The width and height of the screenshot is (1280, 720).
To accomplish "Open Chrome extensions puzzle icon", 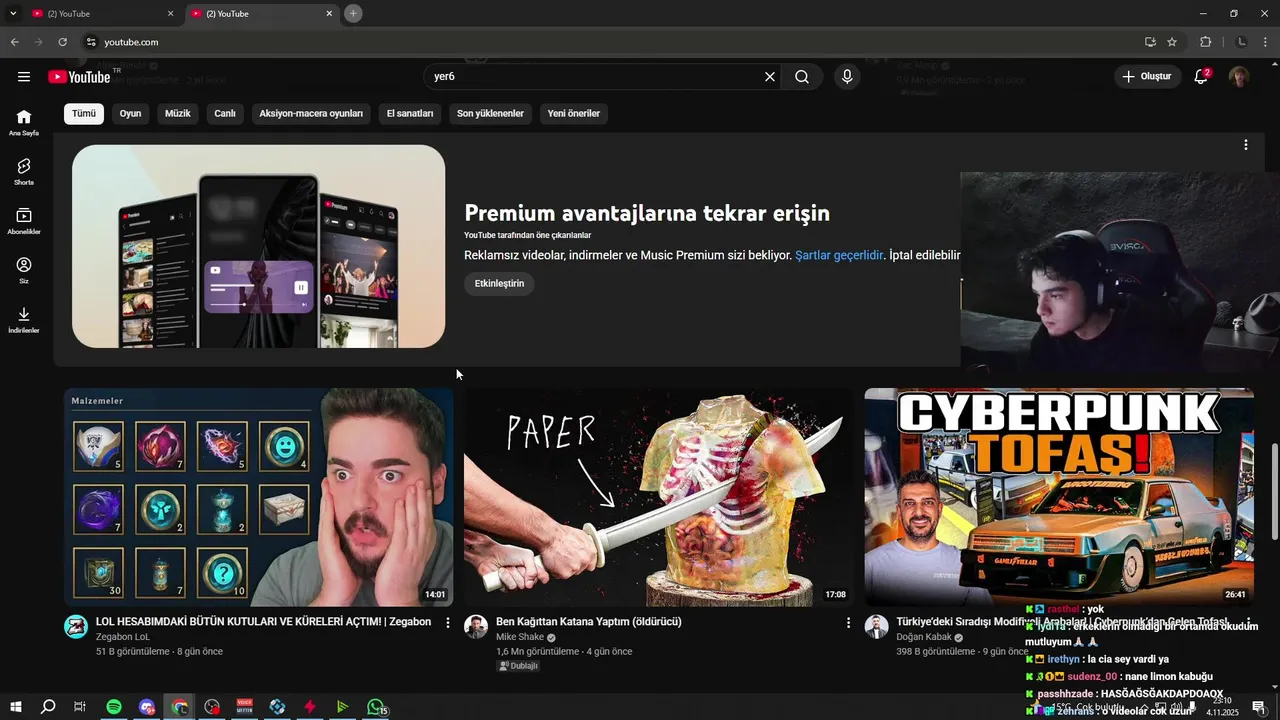I will 1205,42.
